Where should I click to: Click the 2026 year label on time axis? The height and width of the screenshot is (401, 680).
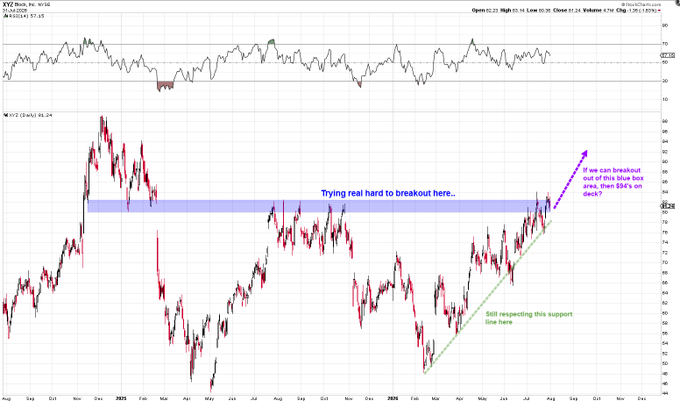point(393,398)
